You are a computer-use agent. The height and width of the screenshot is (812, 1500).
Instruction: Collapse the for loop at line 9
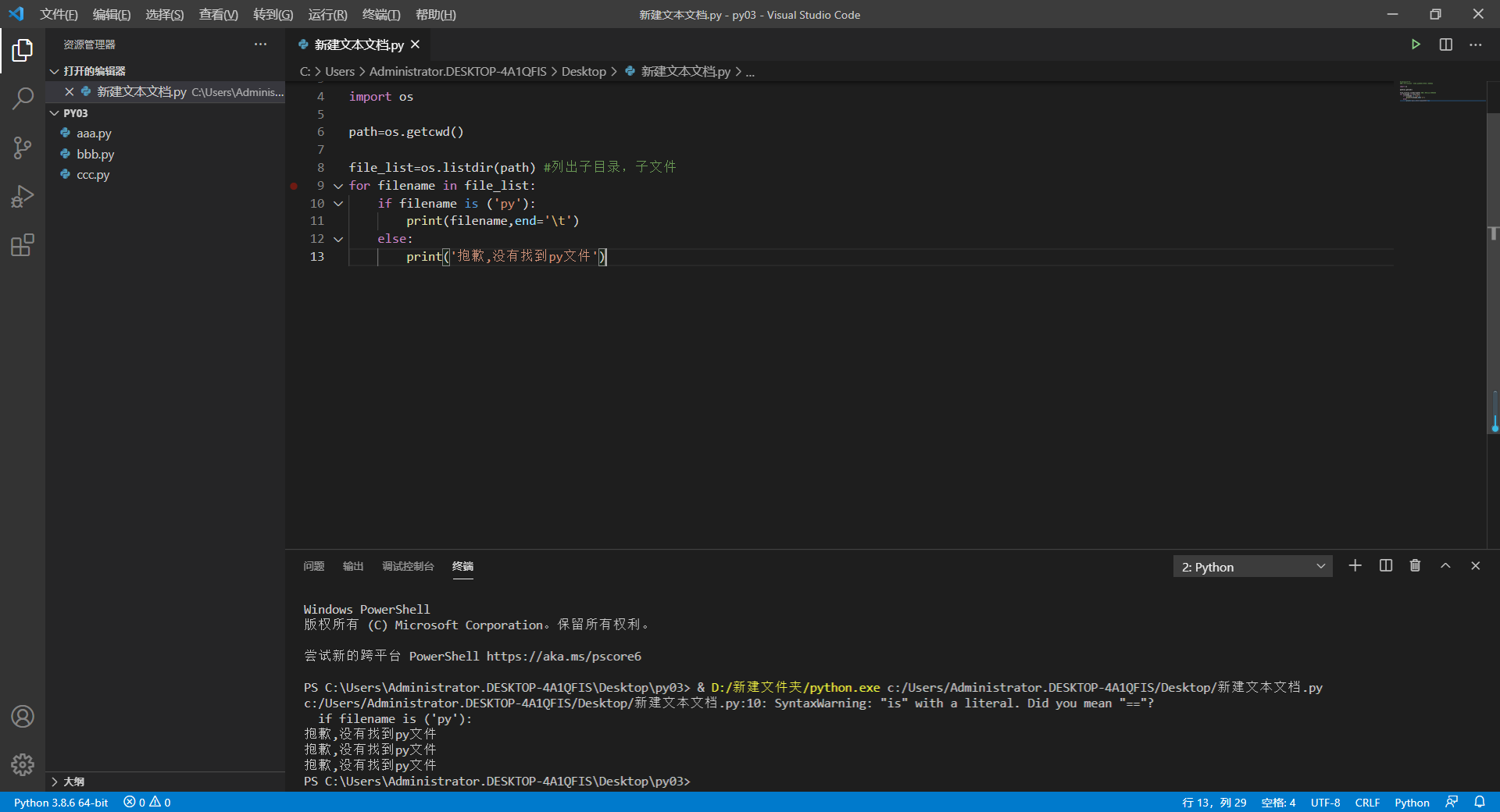click(x=338, y=186)
